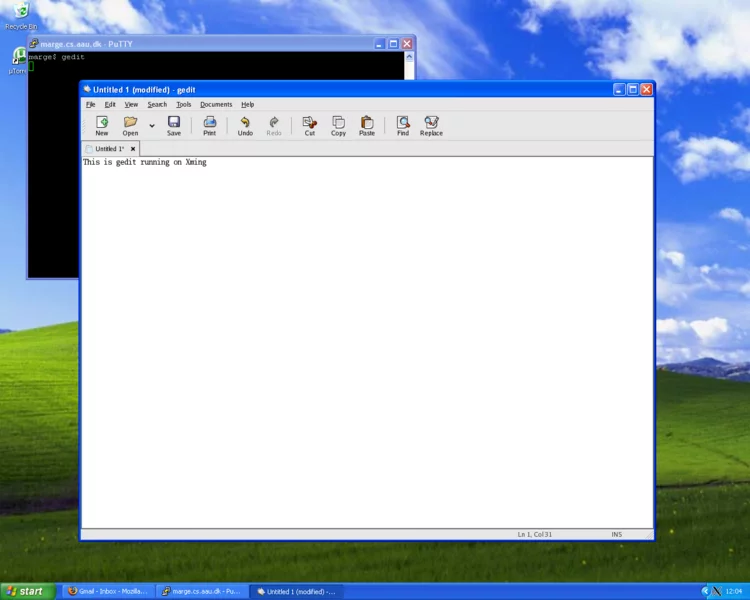Viewport: 750px width, 600px height.
Task: Select the Recycle Bin desktop icon
Action: 21,16
